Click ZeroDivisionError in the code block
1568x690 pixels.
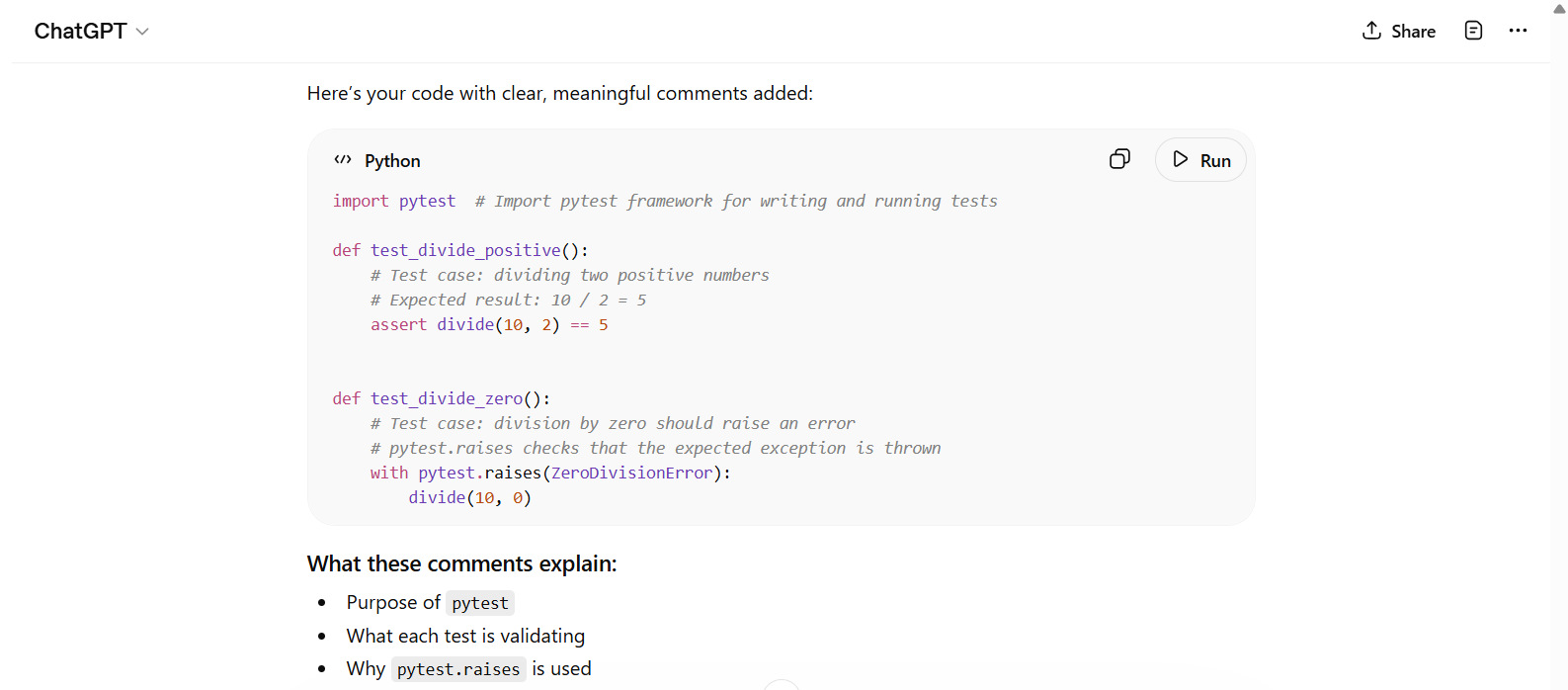(631, 473)
